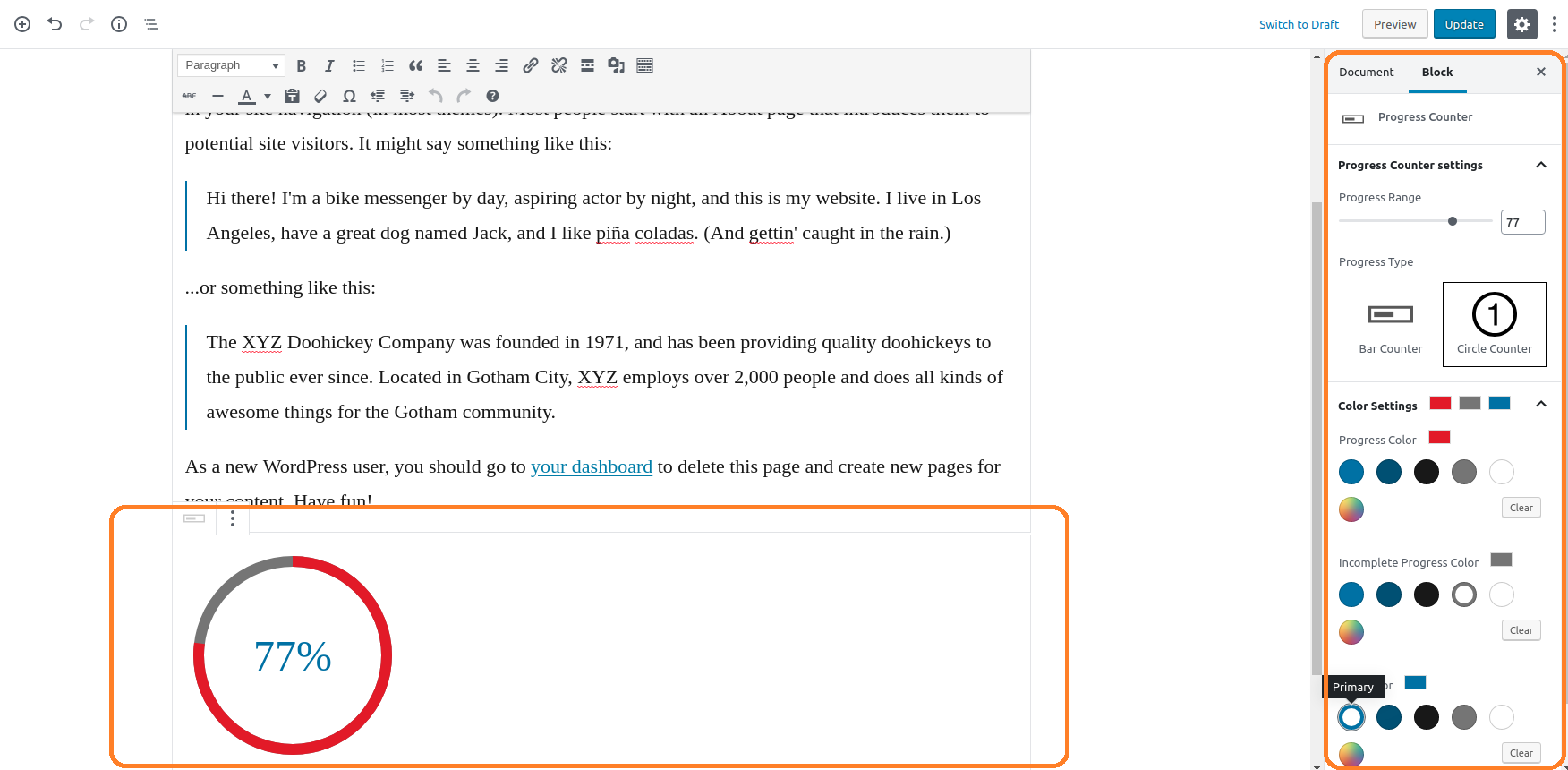Align text left
The width and height of the screenshot is (1568, 770).
point(444,65)
